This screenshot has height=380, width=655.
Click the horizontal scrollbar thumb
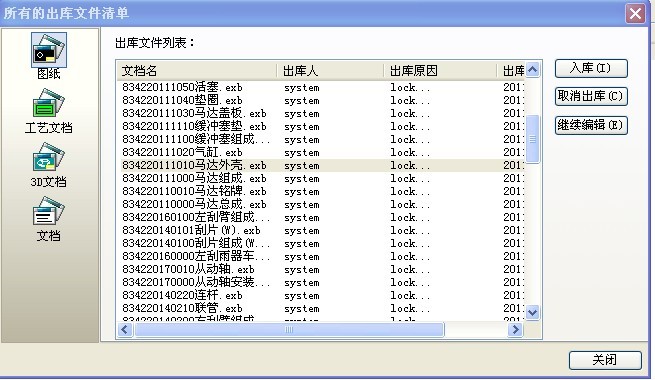(x=289, y=330)
